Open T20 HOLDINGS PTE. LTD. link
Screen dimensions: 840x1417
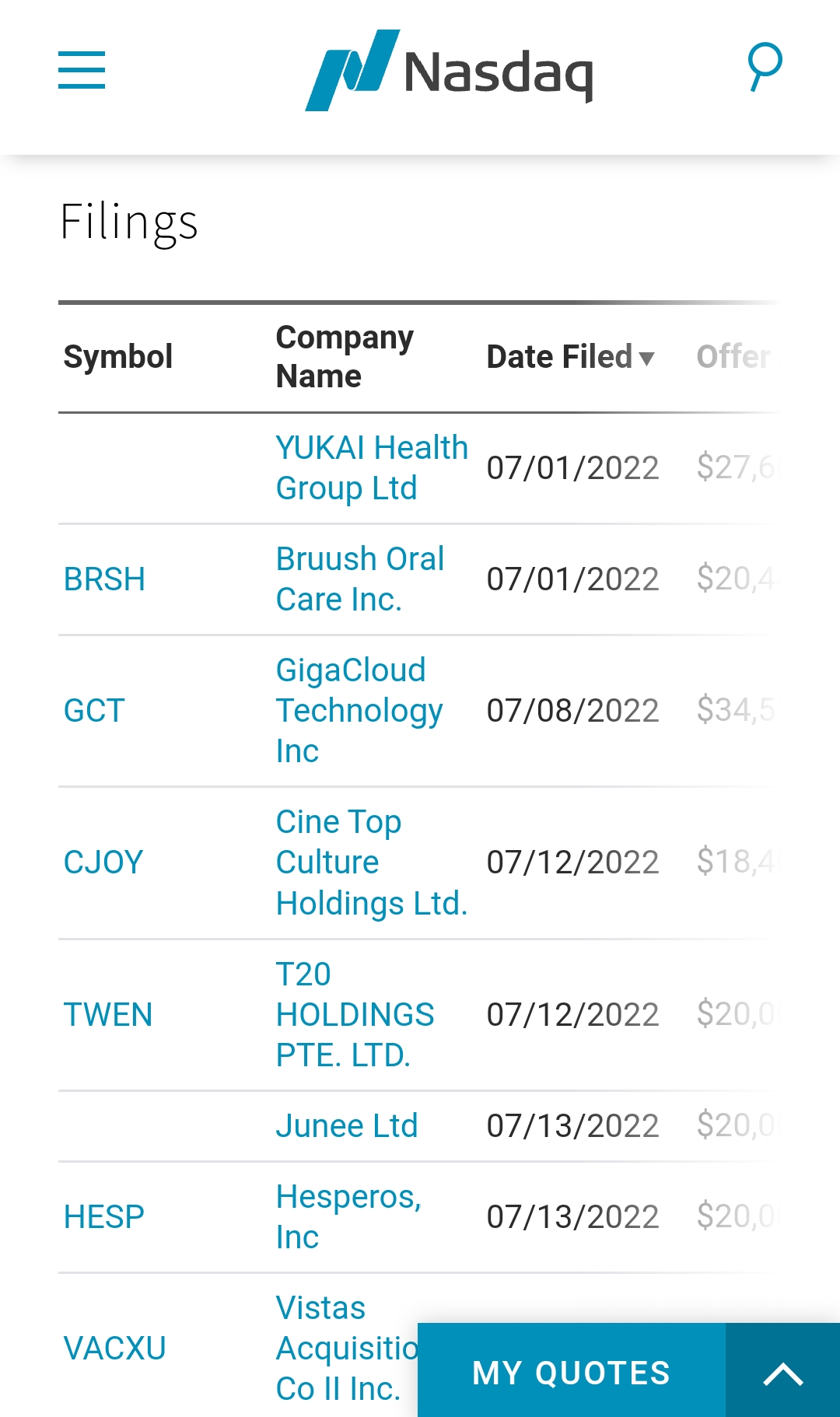click(x=355, y=1015)
